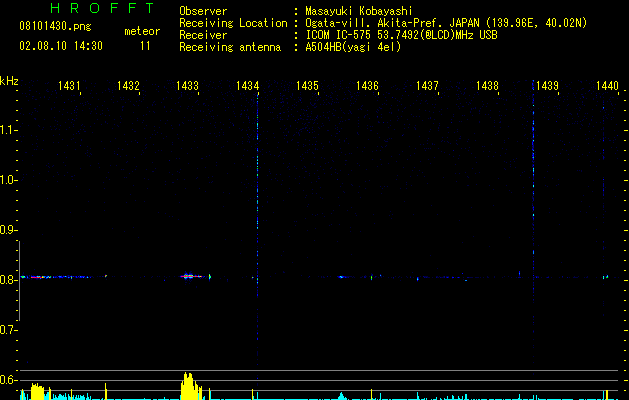Viewport: 629px width, 400px height.
Task: Click time axis marker 1434
Action: coord(248,86)
